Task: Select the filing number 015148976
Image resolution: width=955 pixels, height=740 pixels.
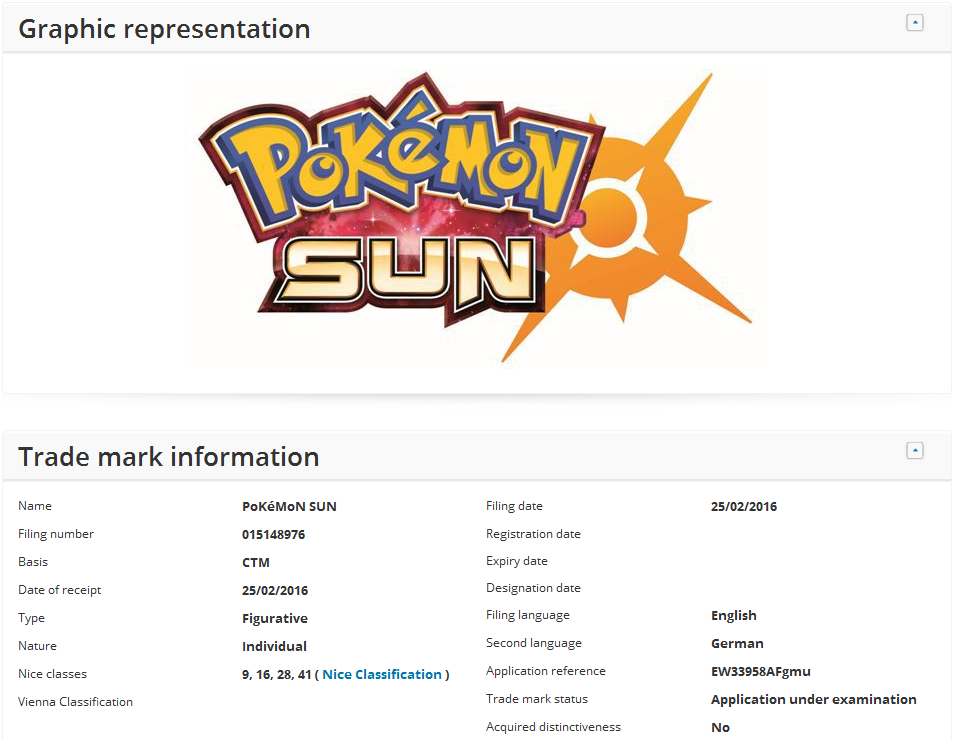Action: tap(273, 535)
